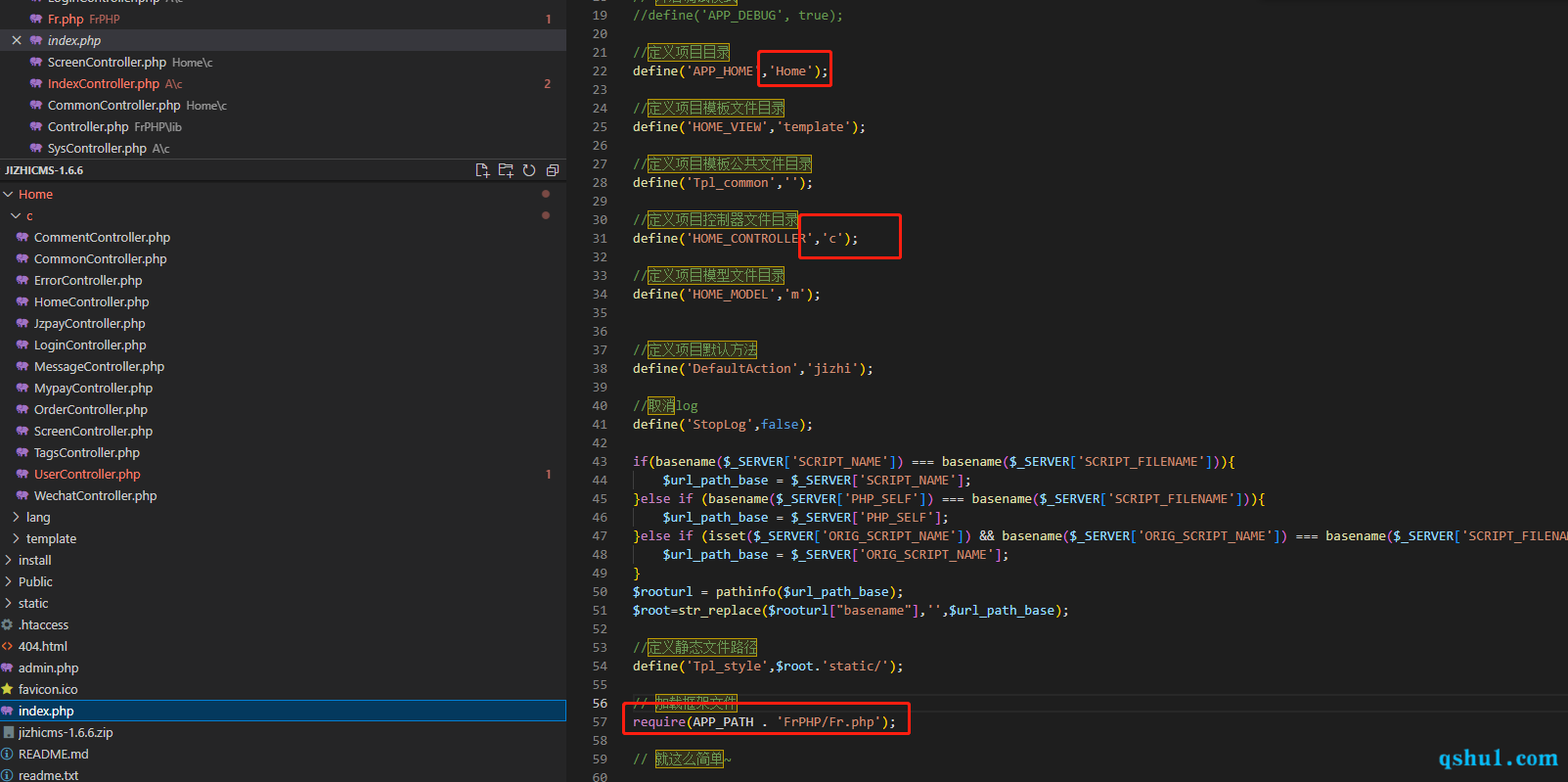Click the archive icon beside jizhicms-1.6.6.zip
Viewport: 1568px width, 782px height.
(x=8, y=732)
